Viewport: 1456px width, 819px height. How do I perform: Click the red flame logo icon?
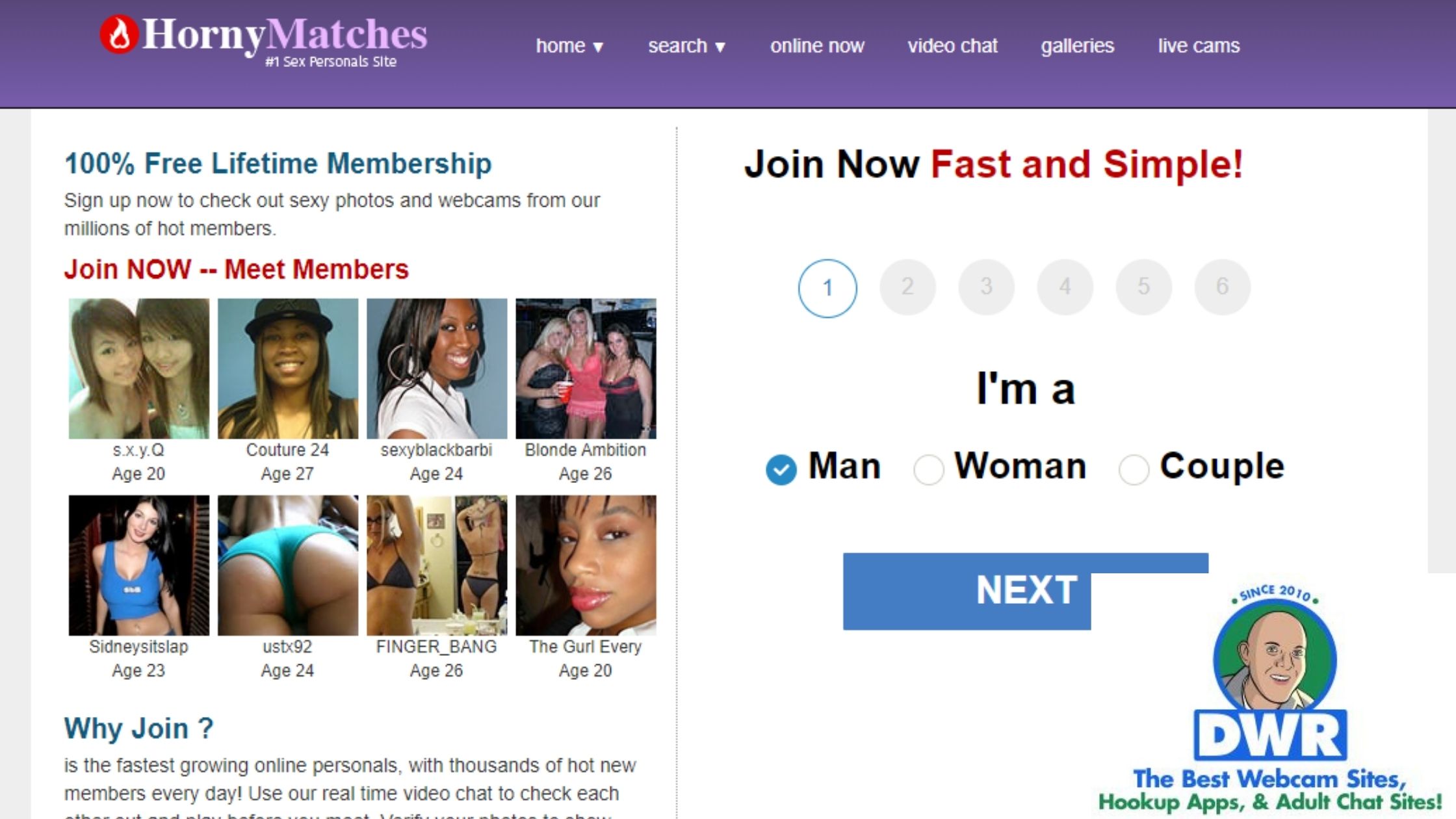pos(119,34)
